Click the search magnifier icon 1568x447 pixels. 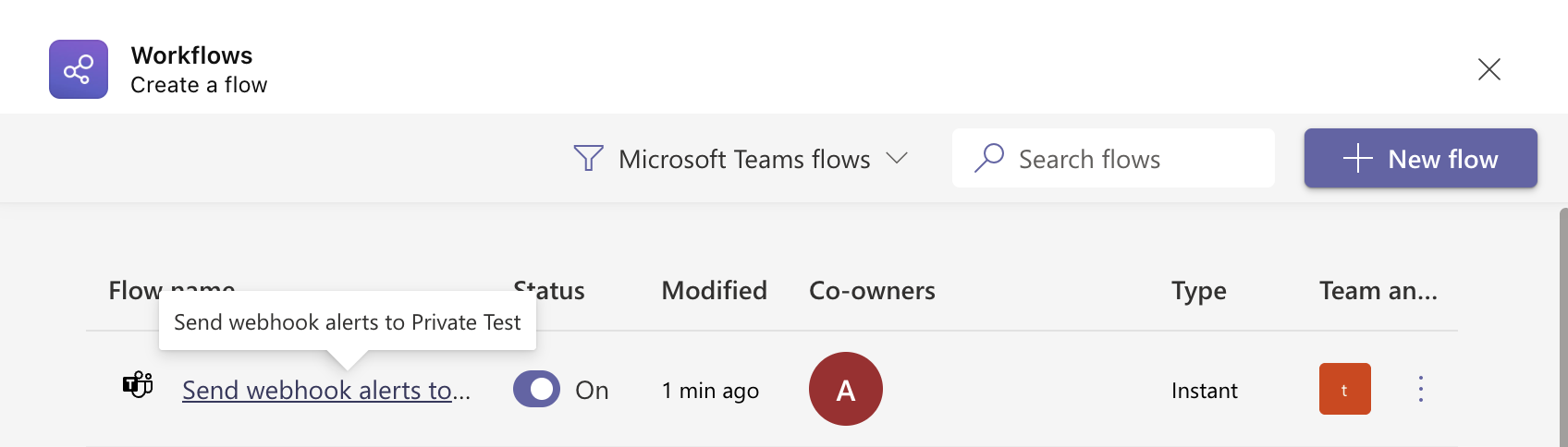988,158
